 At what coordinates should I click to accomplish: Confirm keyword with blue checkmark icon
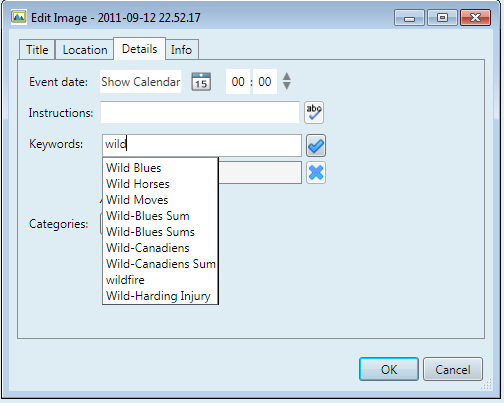click(x=316, y=146)
